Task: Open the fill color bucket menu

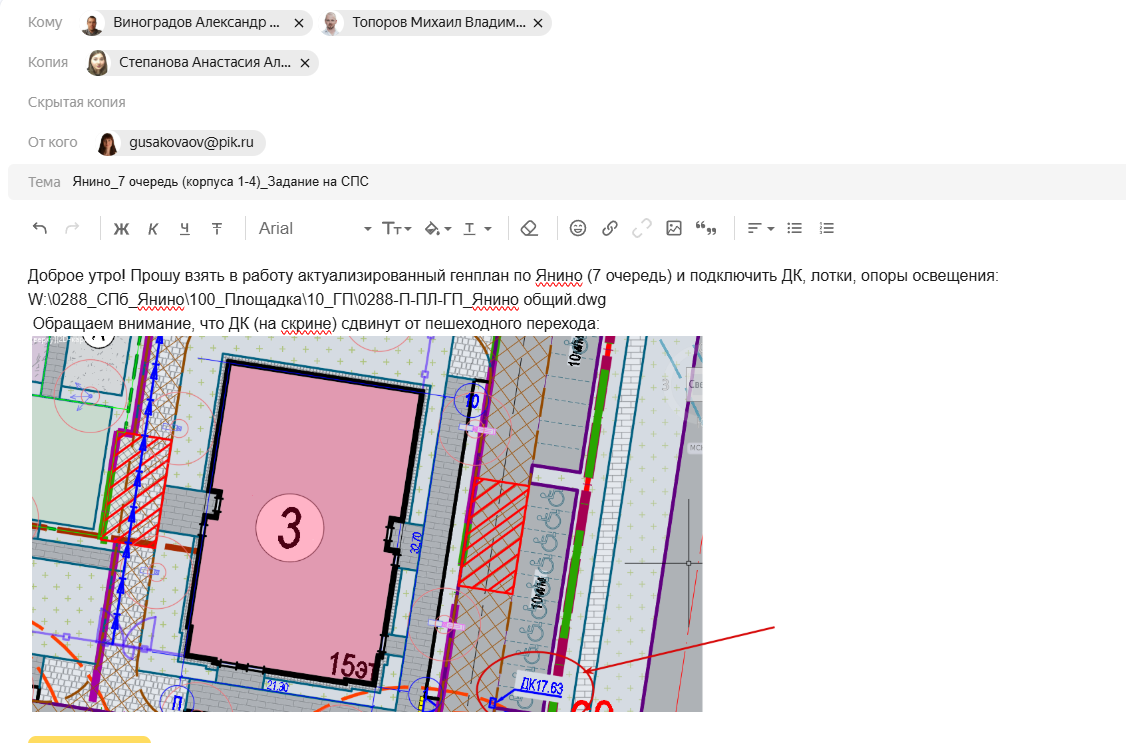Action: [438, 228]
